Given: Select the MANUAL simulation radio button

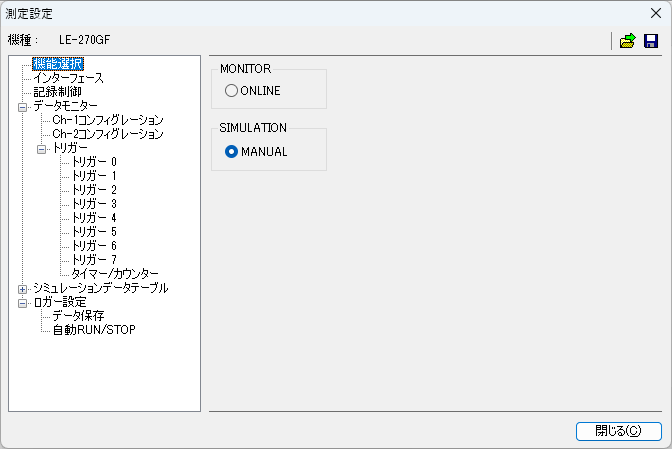Looking at the screenshot, I should coord(232,152).
